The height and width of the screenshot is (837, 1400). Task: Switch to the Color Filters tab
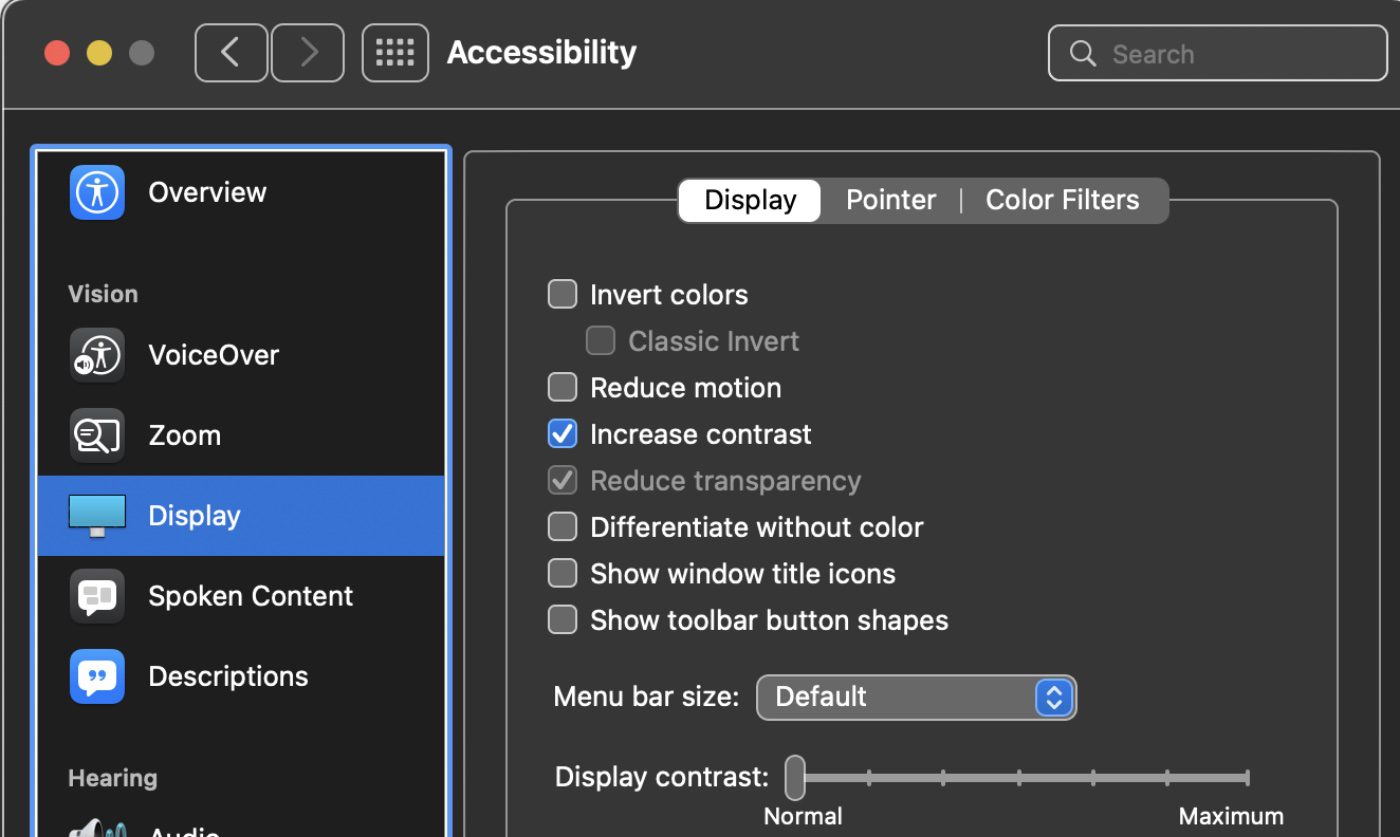(1062, 200)
